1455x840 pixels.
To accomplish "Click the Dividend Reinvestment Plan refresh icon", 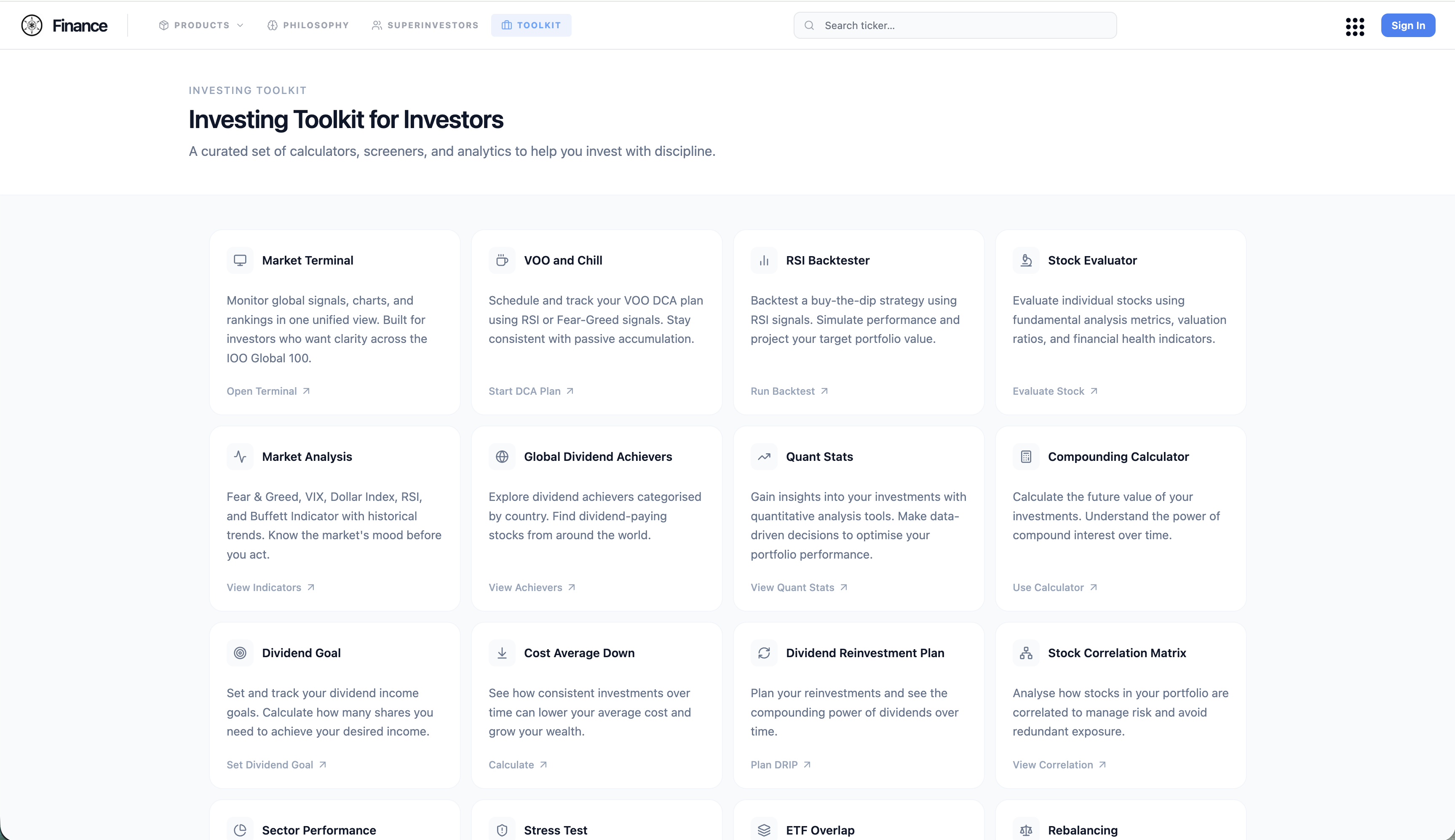I will (764, 653).
